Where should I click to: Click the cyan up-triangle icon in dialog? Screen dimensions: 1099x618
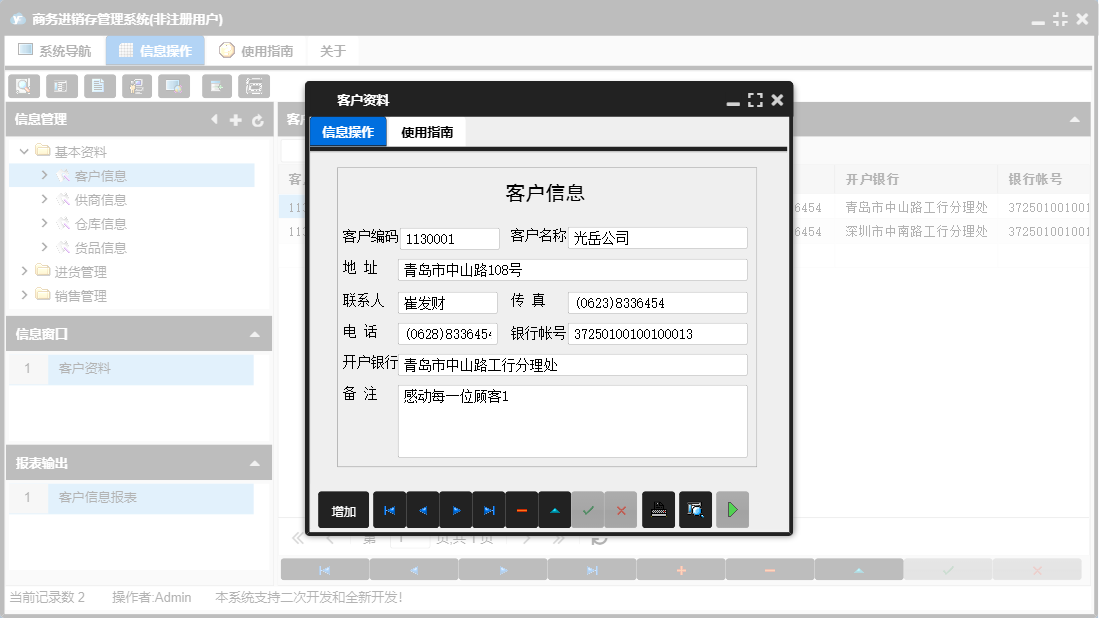tap(554, 510)
